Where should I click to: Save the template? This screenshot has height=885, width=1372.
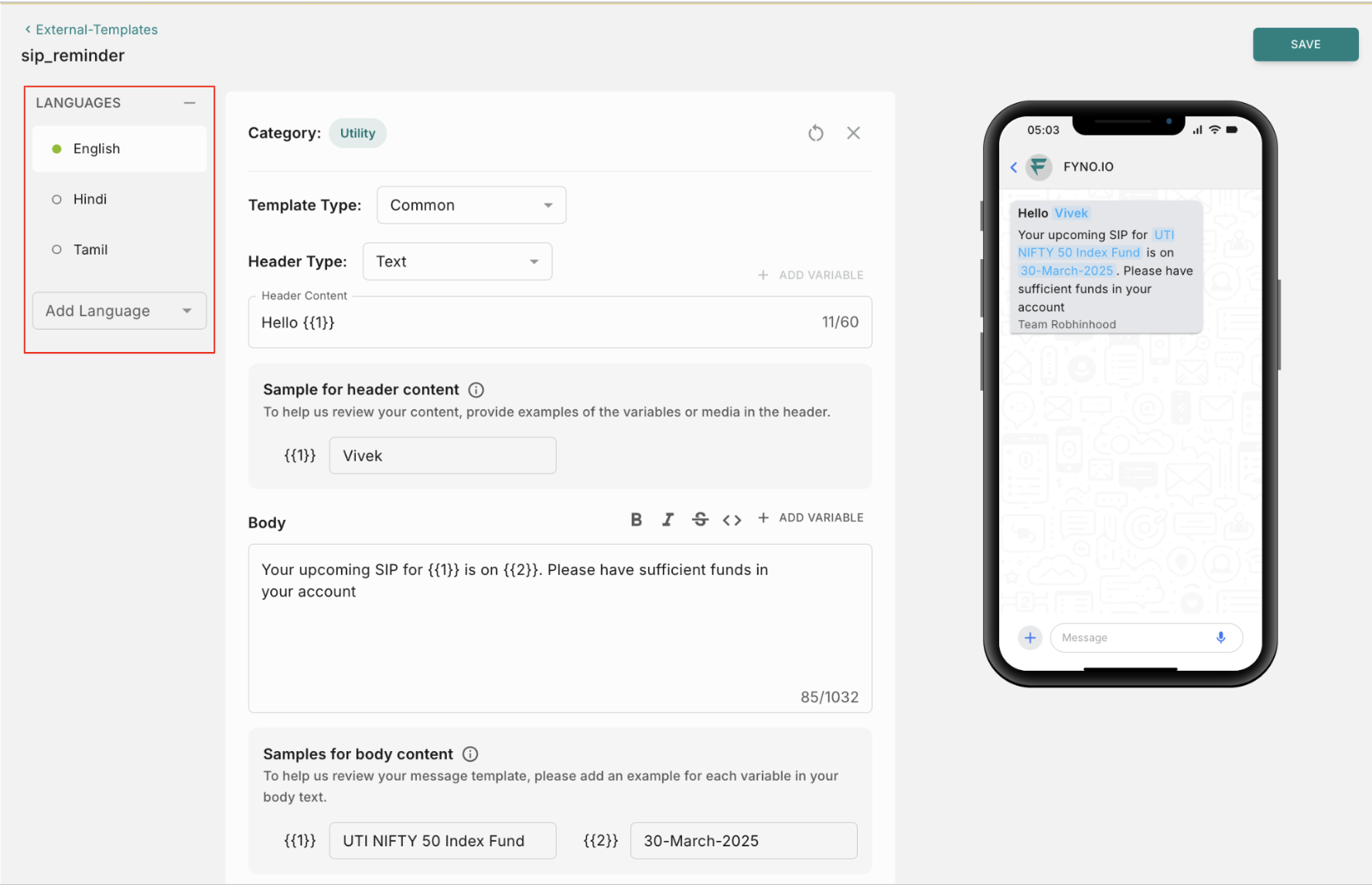[1305, 45]
